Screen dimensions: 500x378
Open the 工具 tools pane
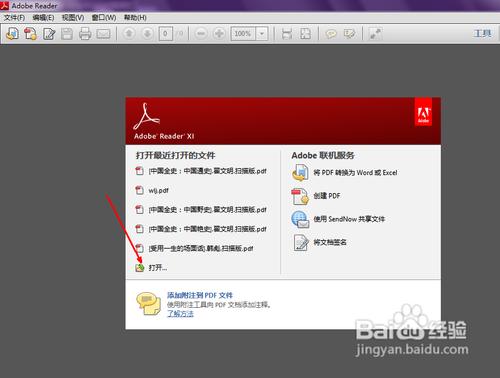click(x=483, y=33)
